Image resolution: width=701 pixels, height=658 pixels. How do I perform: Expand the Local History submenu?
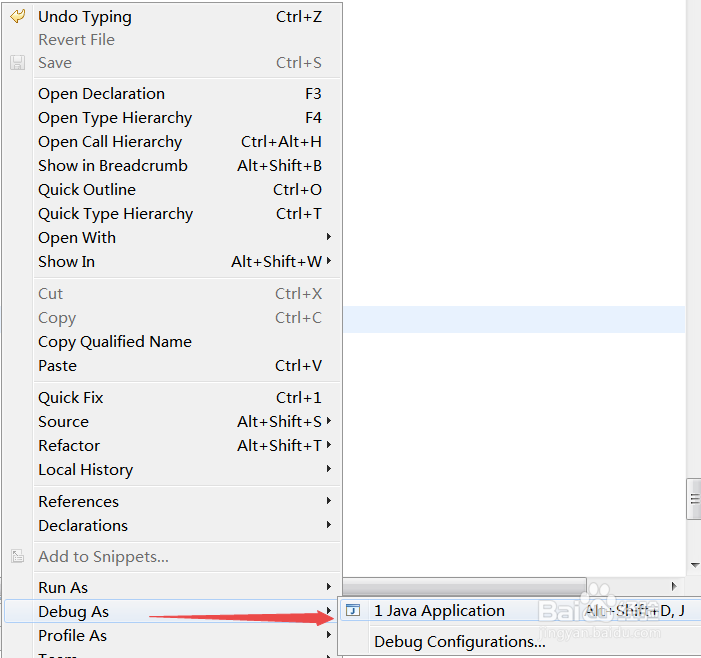pyautogui.click(x=187, y=469)
